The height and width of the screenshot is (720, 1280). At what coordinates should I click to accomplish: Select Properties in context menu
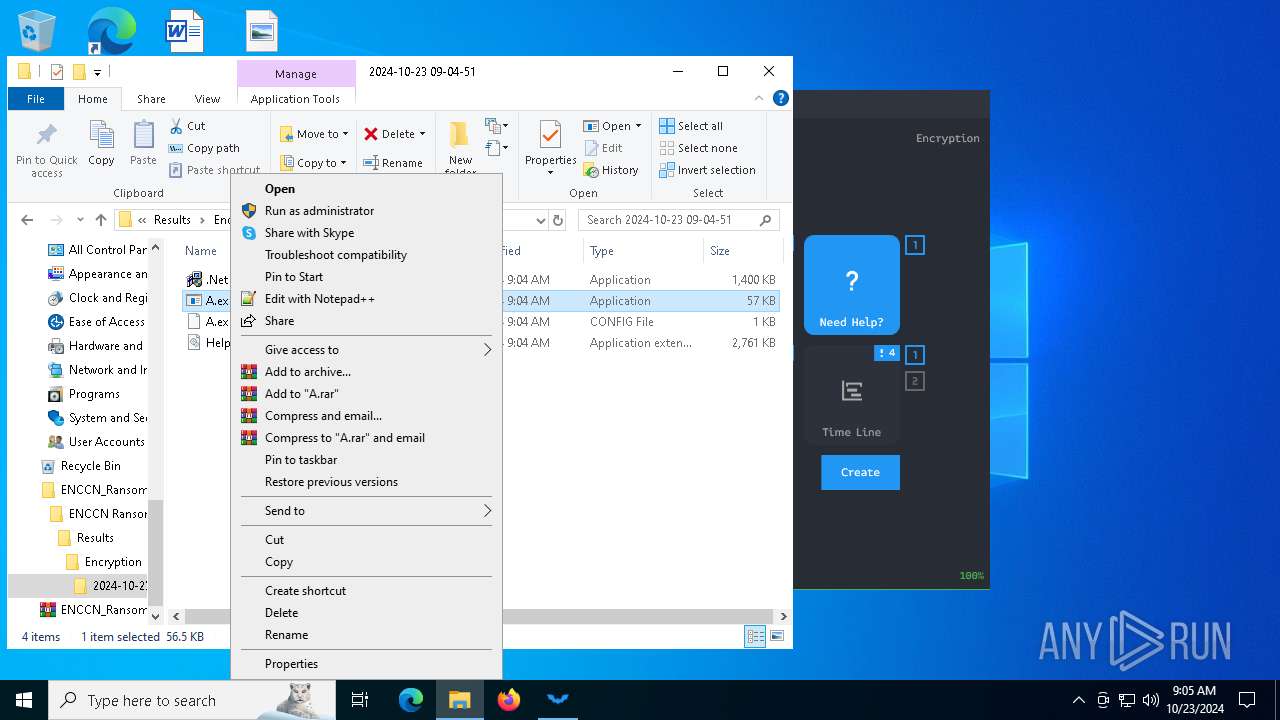(366, 664)
